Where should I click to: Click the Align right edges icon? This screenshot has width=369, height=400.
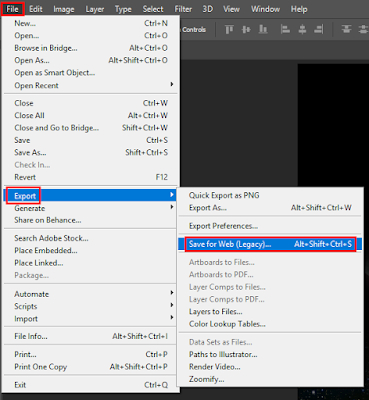[x=319, y=30]
